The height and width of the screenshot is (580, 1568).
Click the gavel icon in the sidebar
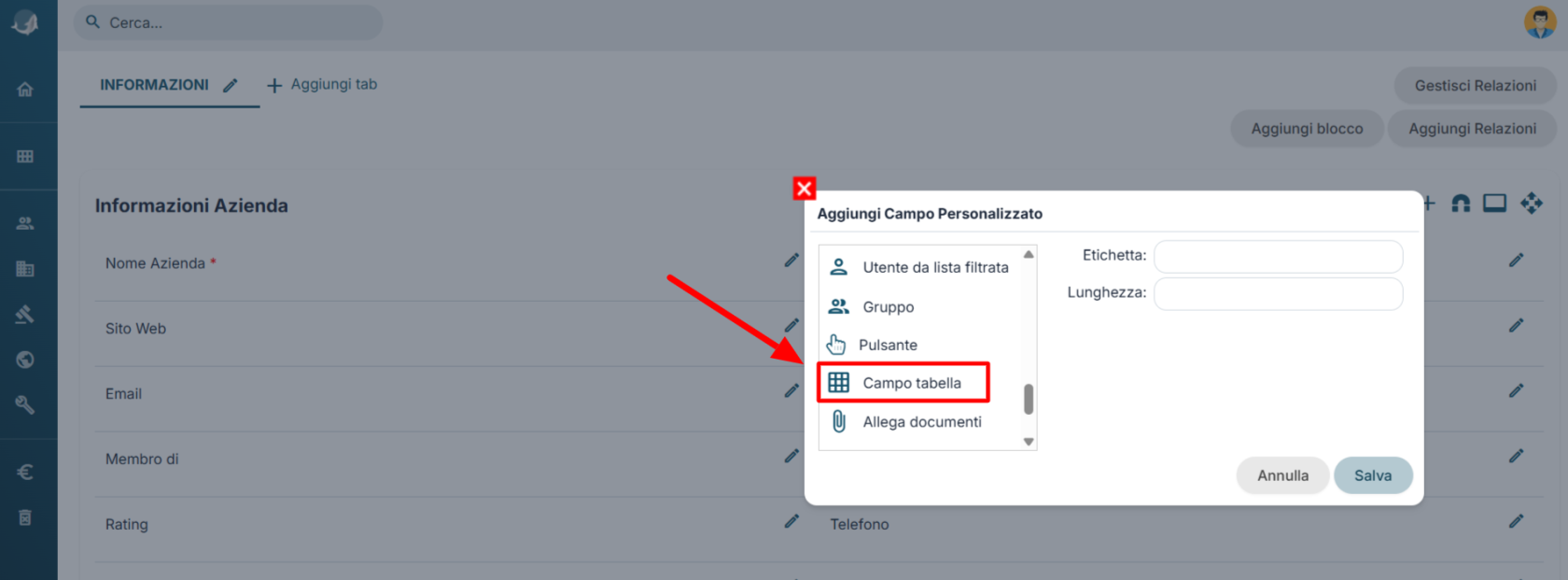tap(25, 315)
